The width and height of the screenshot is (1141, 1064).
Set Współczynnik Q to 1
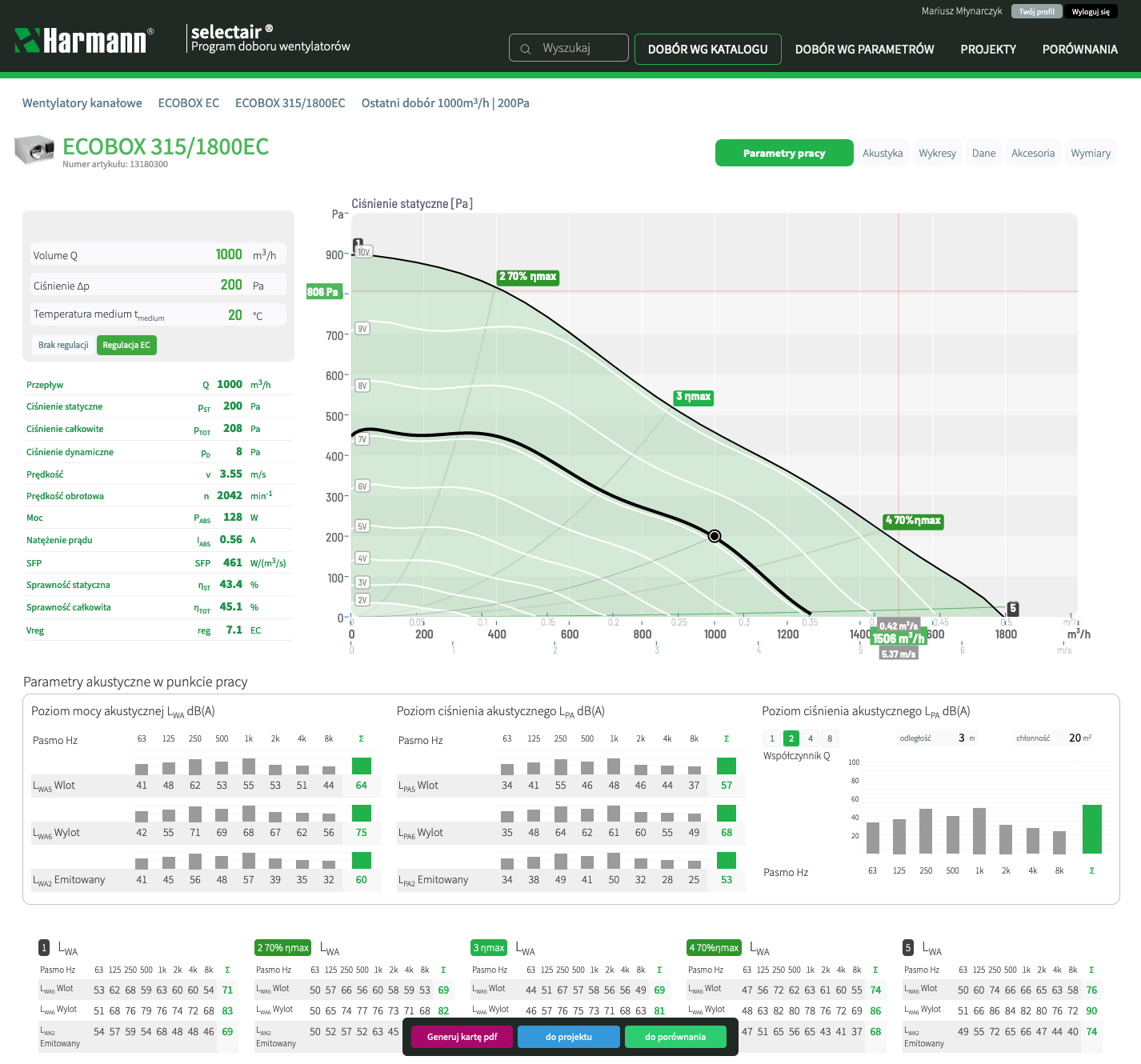click(772, 738)
